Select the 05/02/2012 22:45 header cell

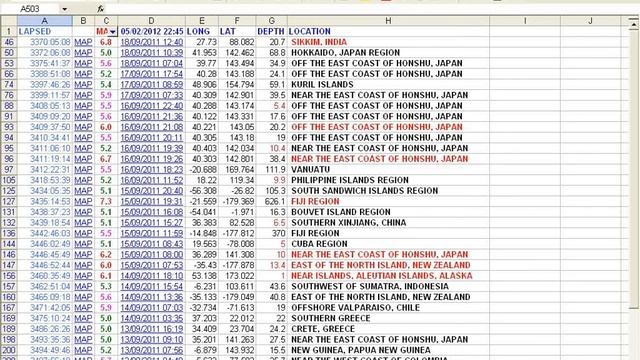tap(151, 31)
